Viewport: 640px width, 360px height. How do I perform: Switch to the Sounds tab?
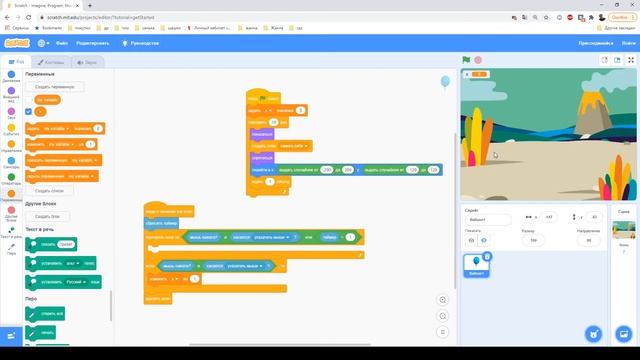point(87,62)
